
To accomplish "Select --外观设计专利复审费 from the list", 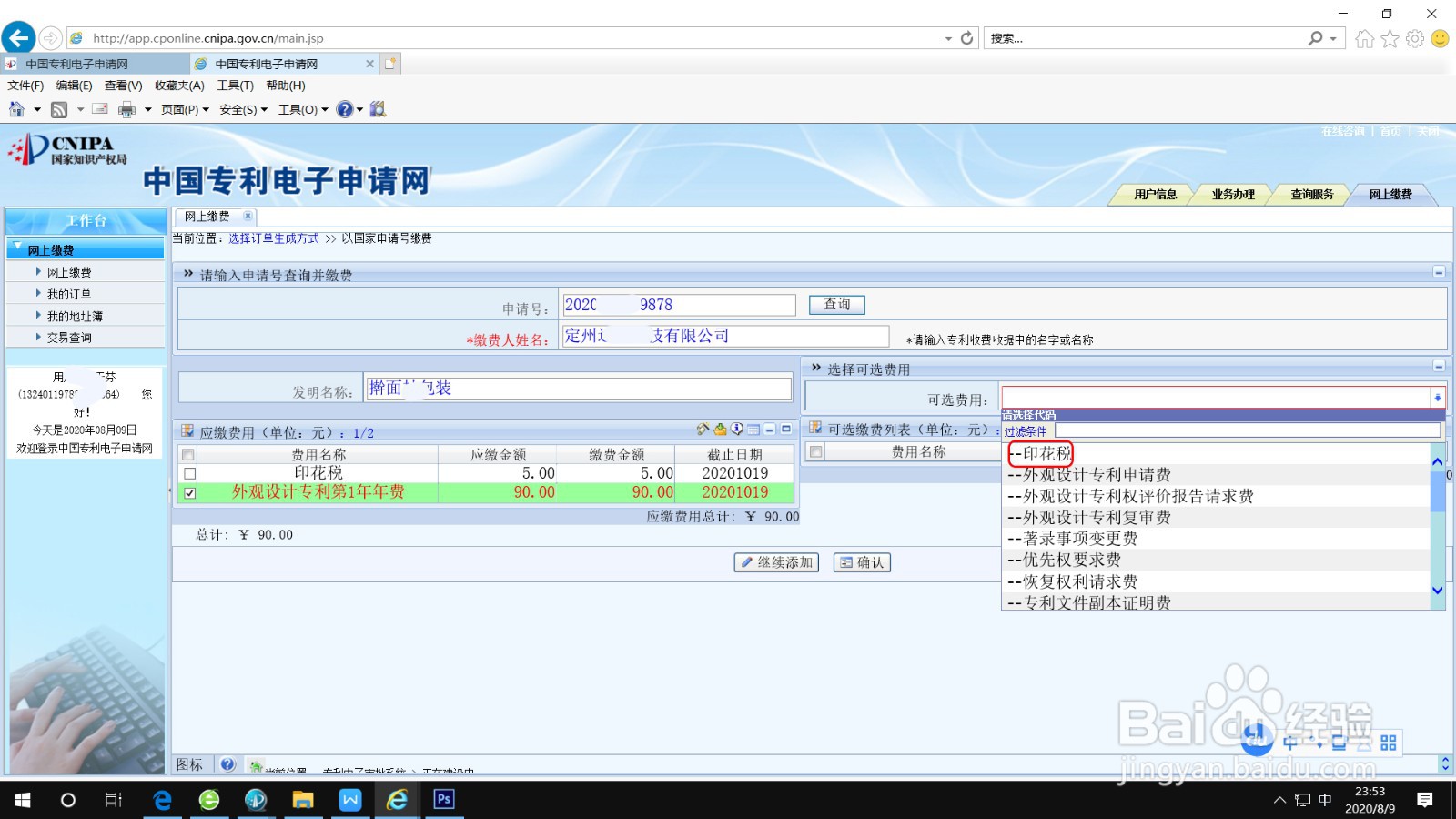I will pyautogui.click(x=1216, y=518).
